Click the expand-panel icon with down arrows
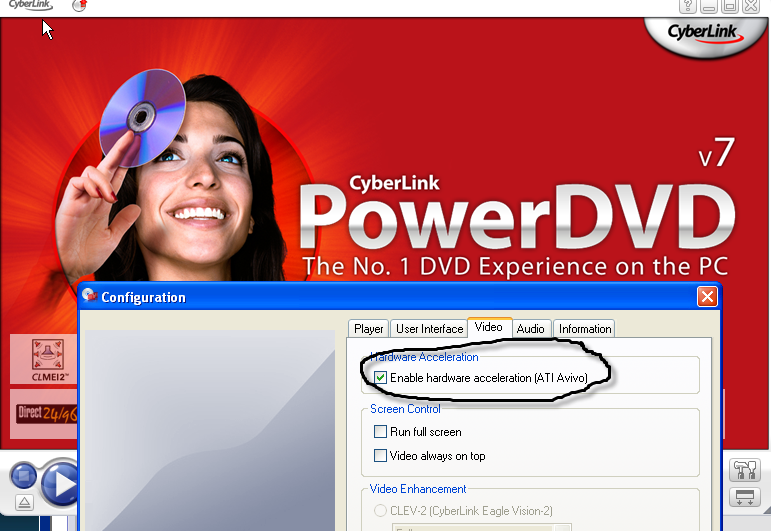 744,497
